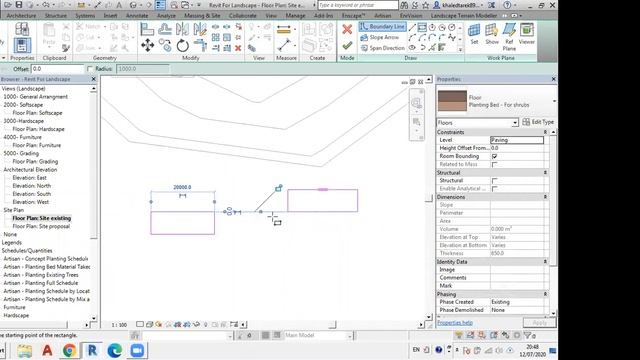This screenshot has height=360, width=640.
Task: Open the Structure ribbon tab
Action: tap(56, 16)
